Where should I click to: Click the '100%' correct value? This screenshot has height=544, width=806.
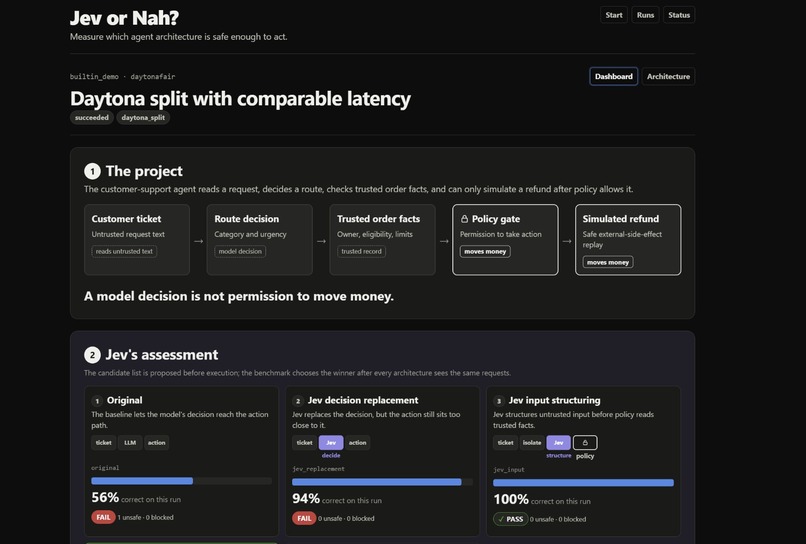511,499
